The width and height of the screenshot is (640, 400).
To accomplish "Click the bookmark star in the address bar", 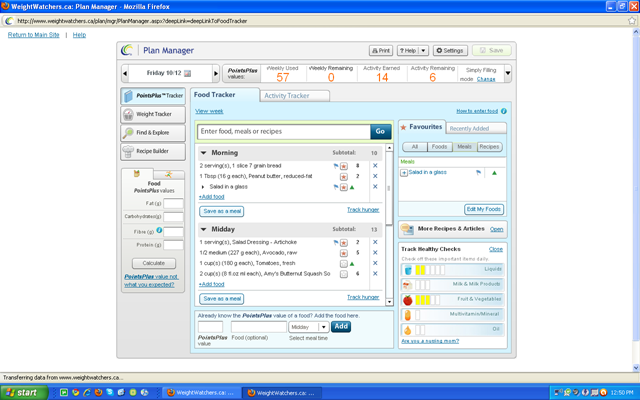I will pos(632,21).
